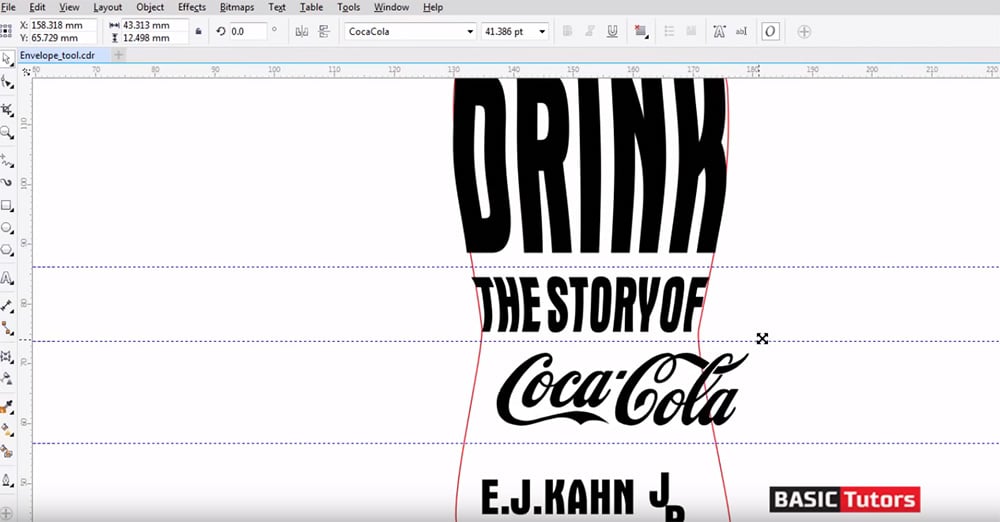Click the height field 12.498 mm
1000x522 pixels.
point(155,38)
